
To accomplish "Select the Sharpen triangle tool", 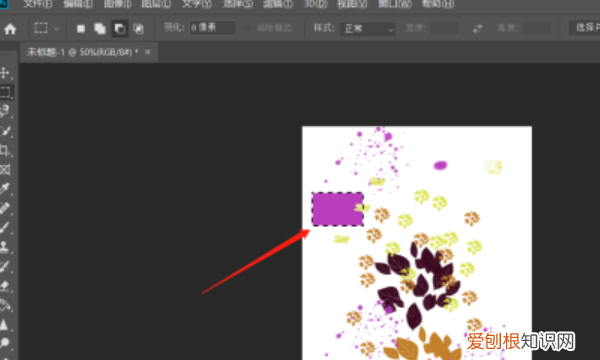I will tap(4, 324).
